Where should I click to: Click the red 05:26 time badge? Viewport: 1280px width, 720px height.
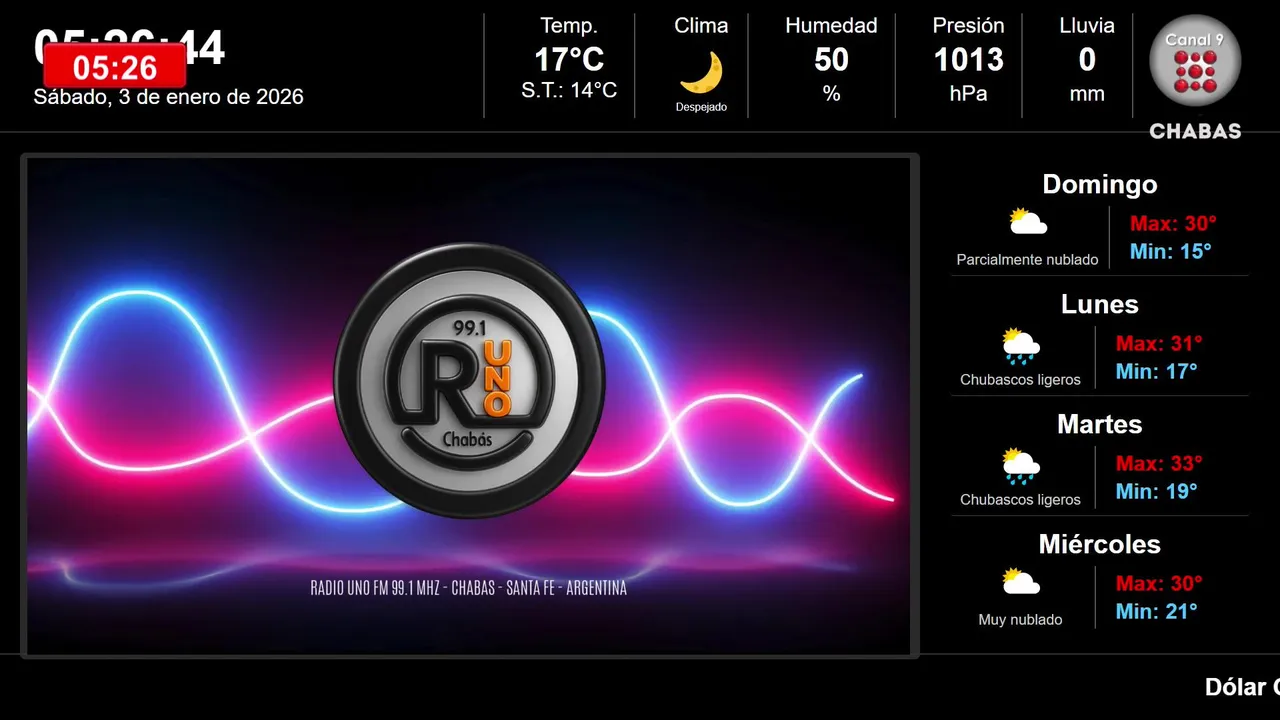pyautogui.click(x=115, y=67)
